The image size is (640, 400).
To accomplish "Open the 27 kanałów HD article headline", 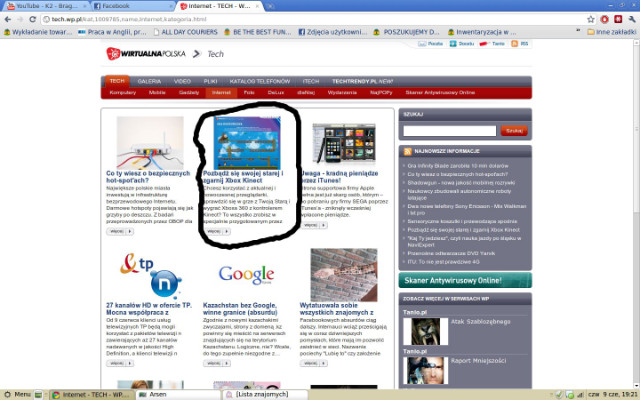I will point(149,309).
